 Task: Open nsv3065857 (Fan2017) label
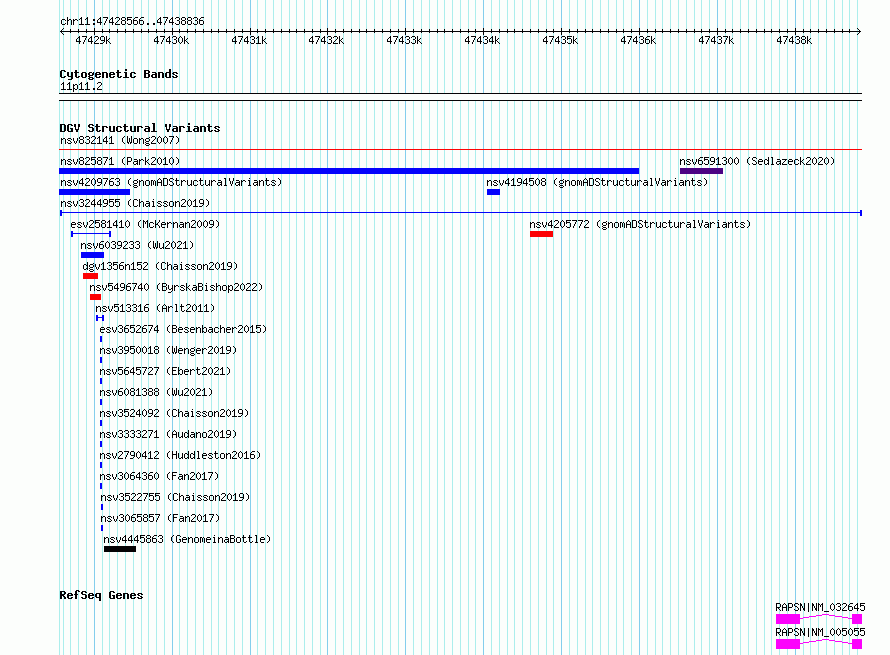pos(160,518)
